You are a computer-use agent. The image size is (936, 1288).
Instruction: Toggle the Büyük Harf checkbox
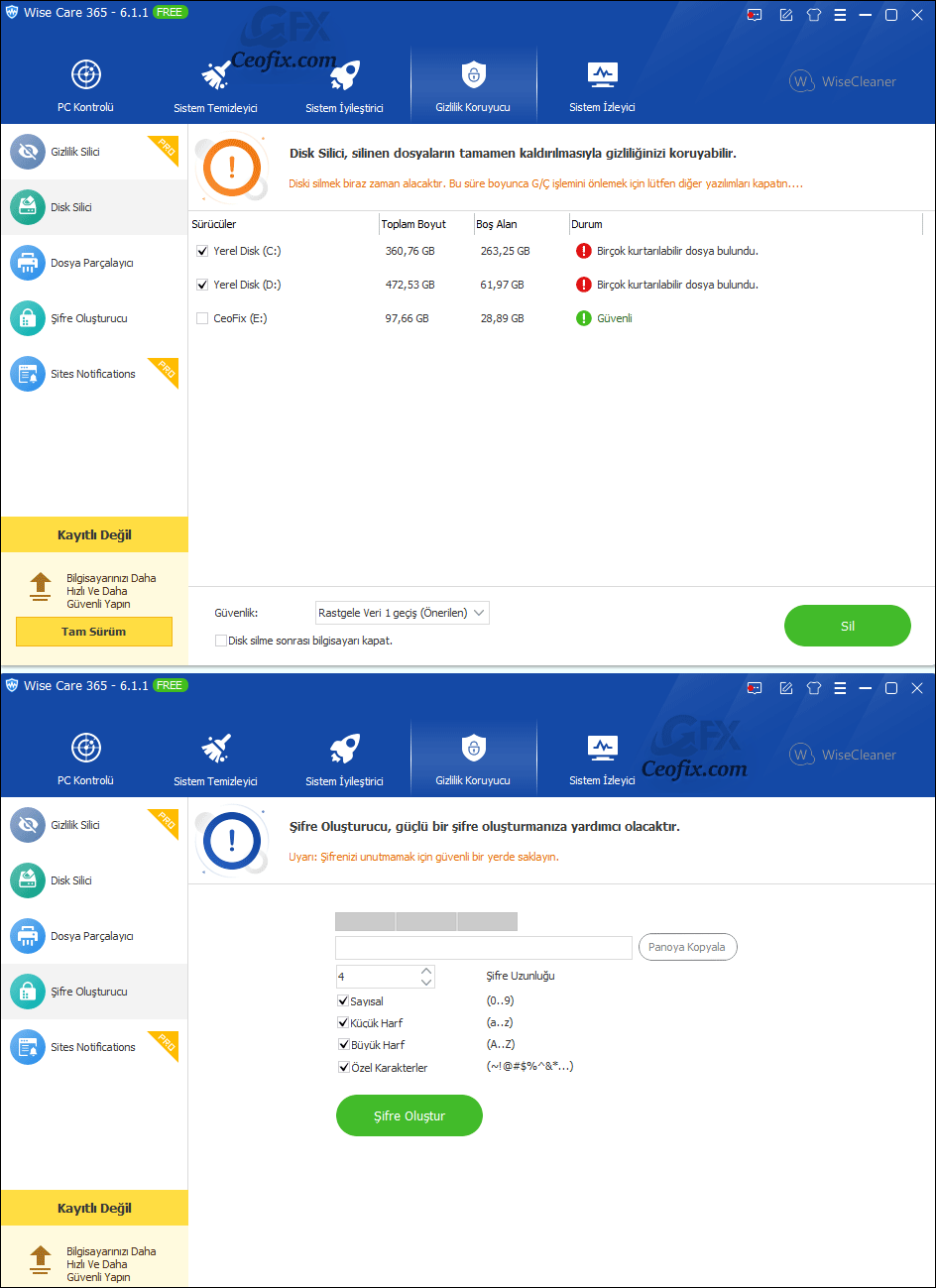[x=343, y=1045]
